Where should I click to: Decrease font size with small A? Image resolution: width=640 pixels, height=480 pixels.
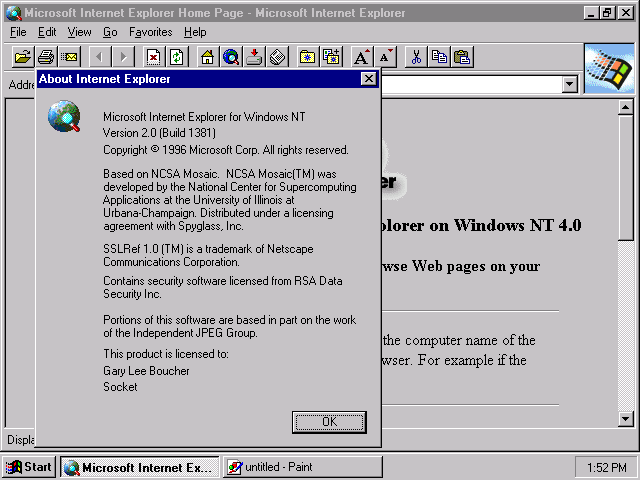pos(385,57)
